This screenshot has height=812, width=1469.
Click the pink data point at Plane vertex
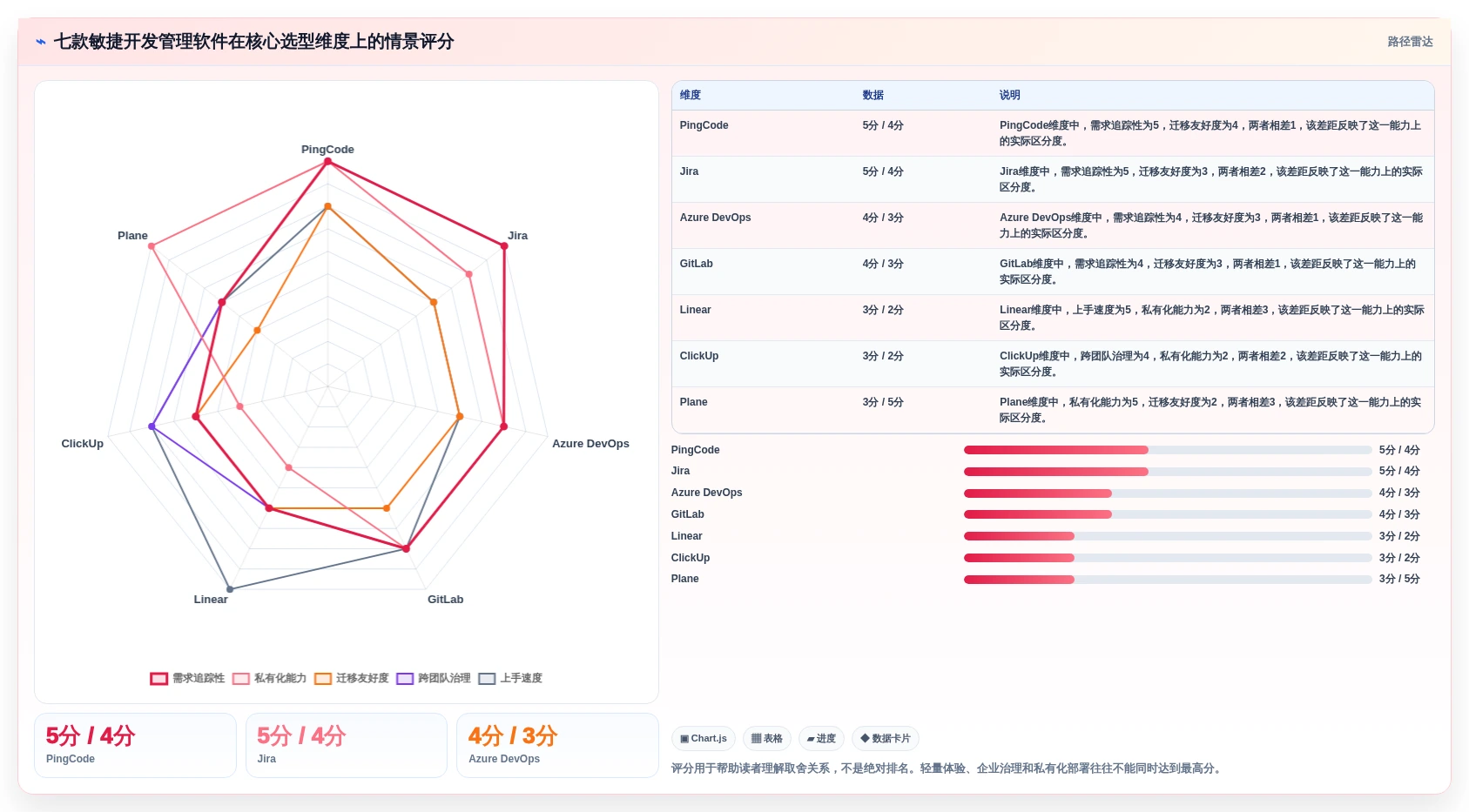pyautogui.click(x=152, y=246)
